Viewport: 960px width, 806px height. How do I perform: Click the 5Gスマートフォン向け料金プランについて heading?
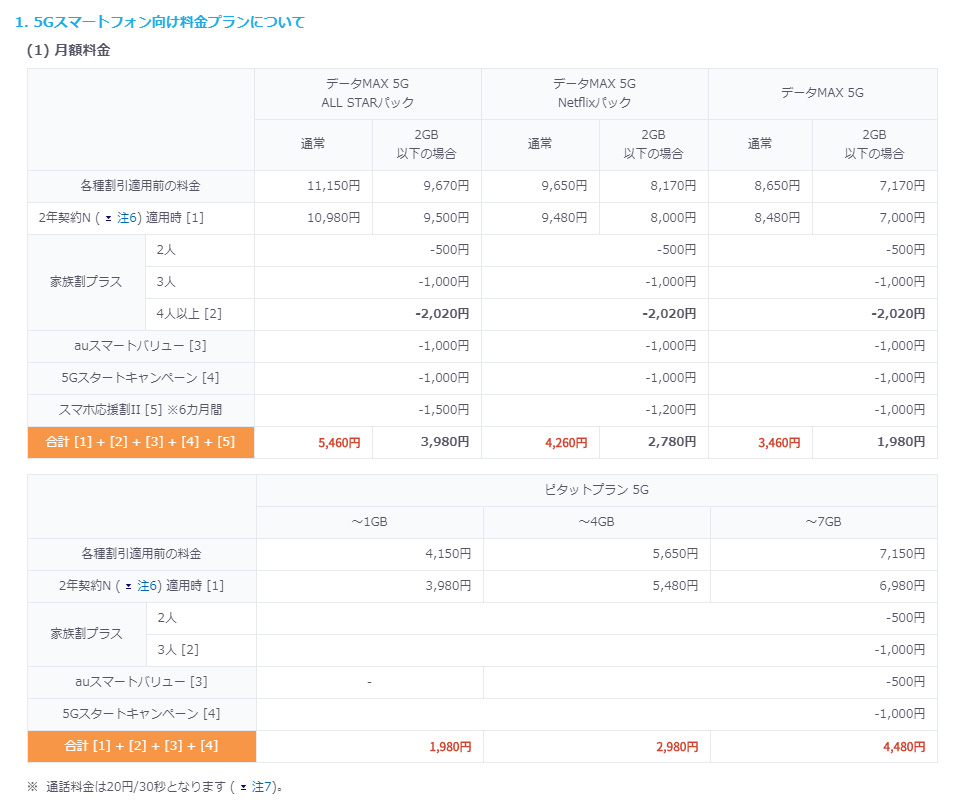(x=160, y=21)
